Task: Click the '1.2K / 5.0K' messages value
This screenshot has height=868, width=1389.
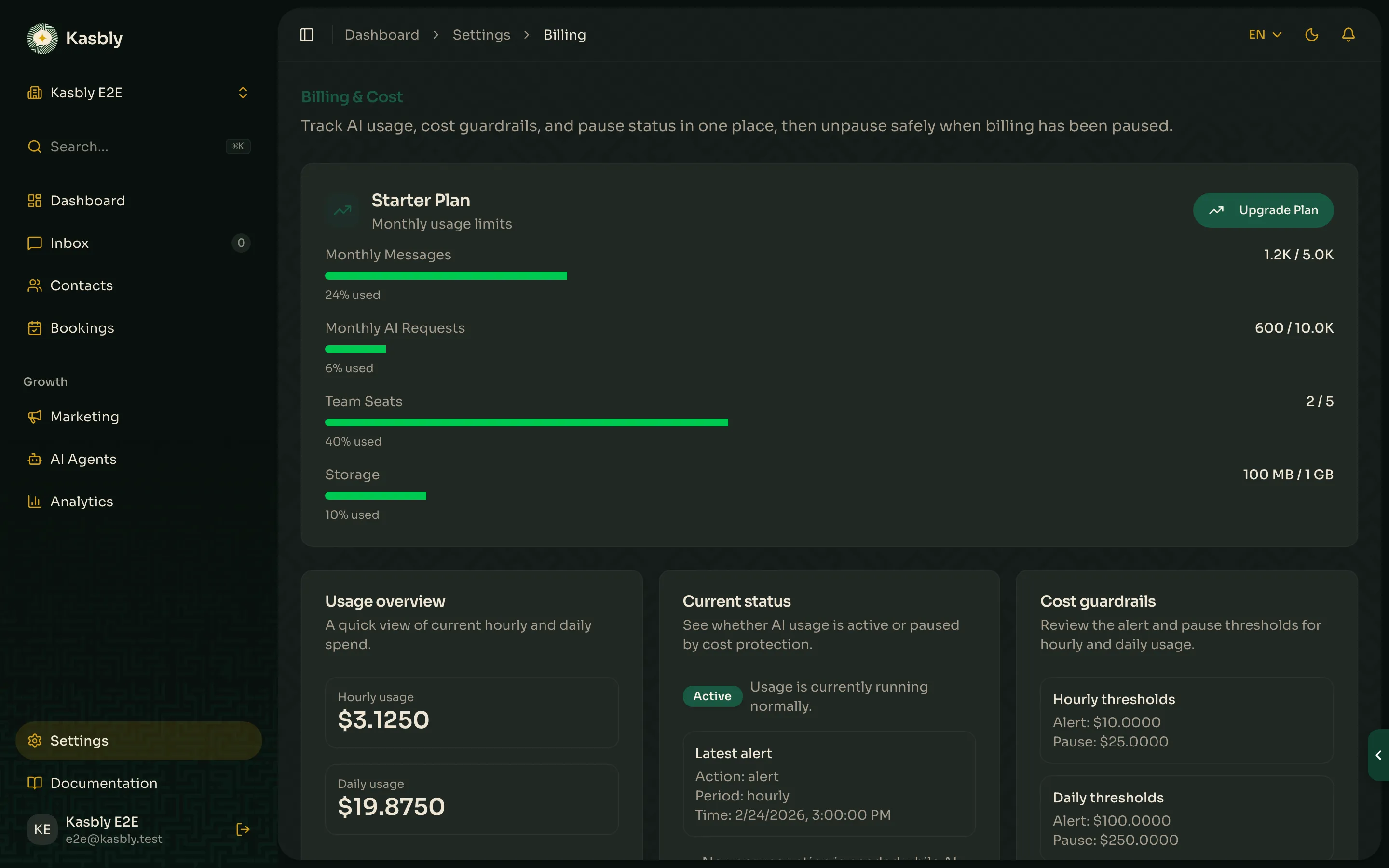Action: (x=1298, y=254)
